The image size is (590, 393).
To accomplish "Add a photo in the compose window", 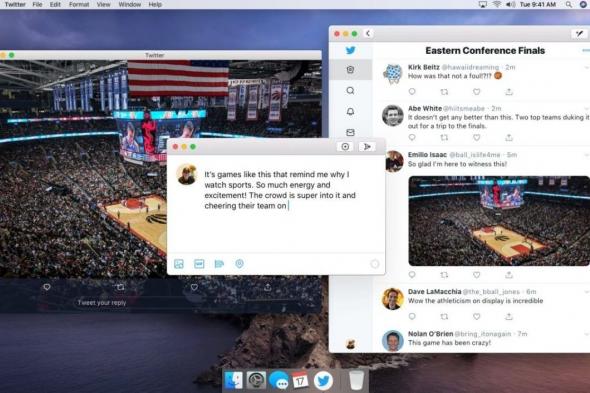I will (179, 264).
